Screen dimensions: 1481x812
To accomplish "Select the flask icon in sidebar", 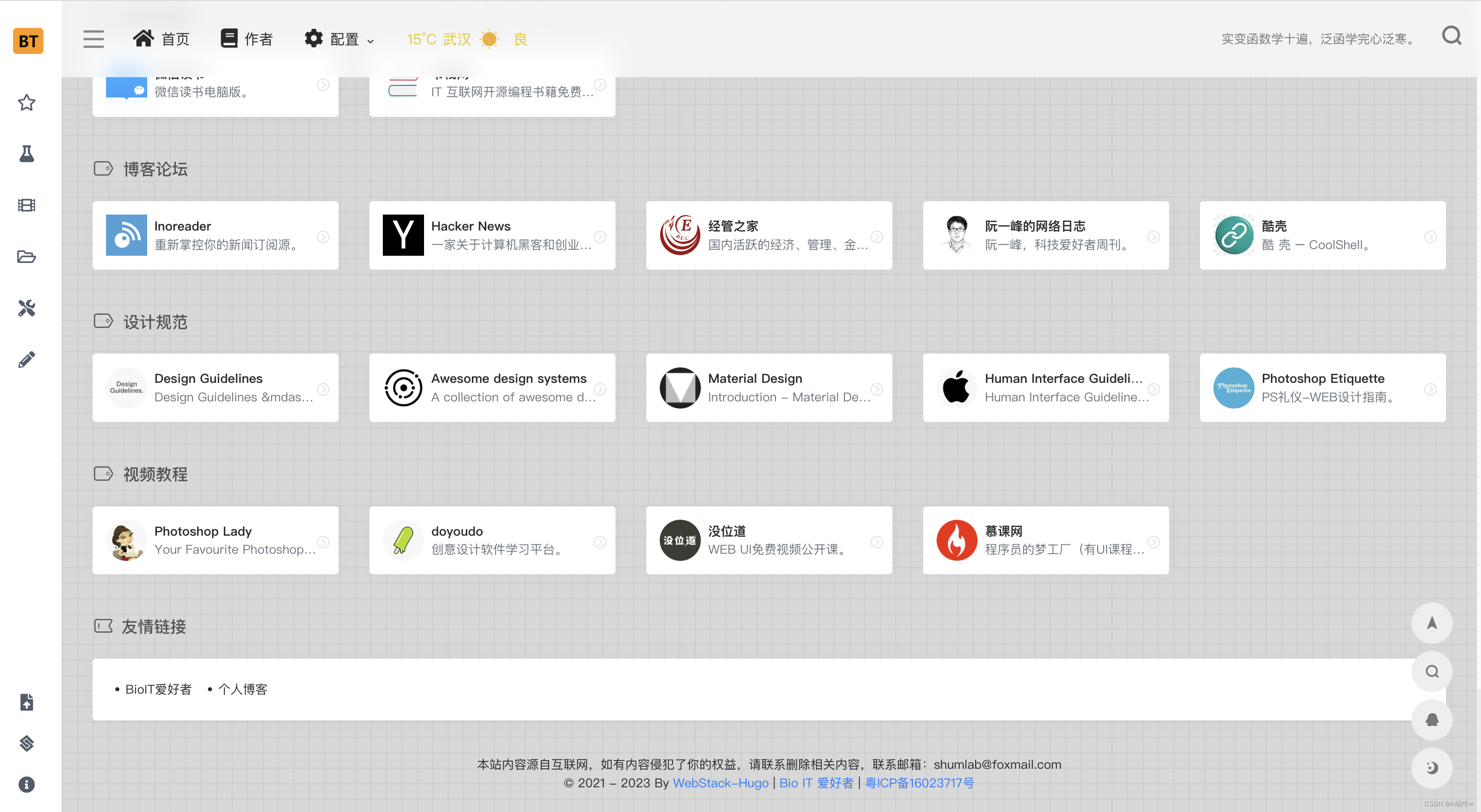I will [x=26, y=153].
